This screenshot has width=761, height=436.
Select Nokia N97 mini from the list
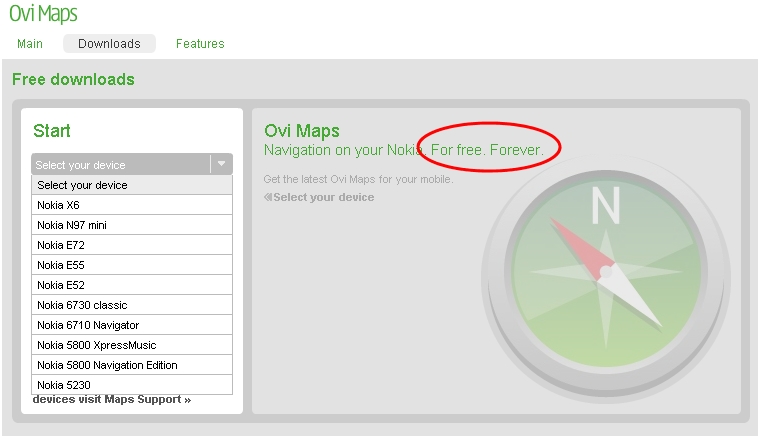pyautogui.click(x=132, y=225)
